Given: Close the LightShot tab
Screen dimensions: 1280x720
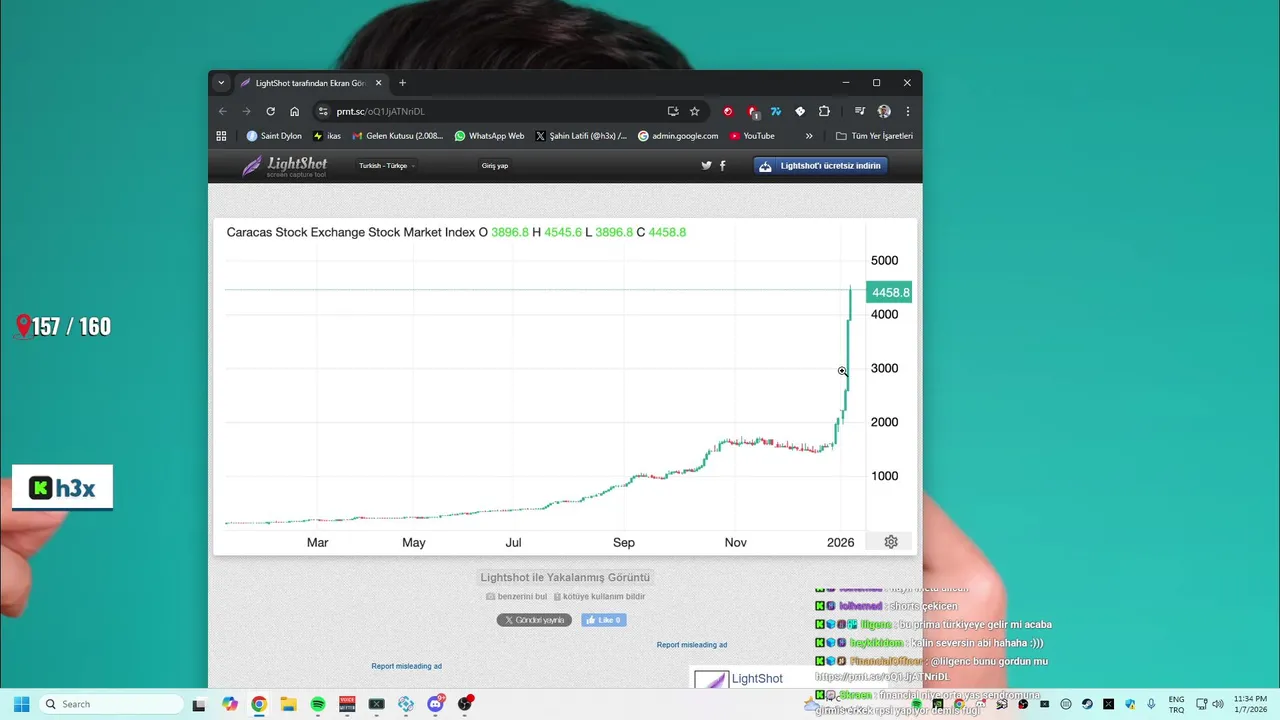Looking at the screenshot, I should click(x=378, y=83).
